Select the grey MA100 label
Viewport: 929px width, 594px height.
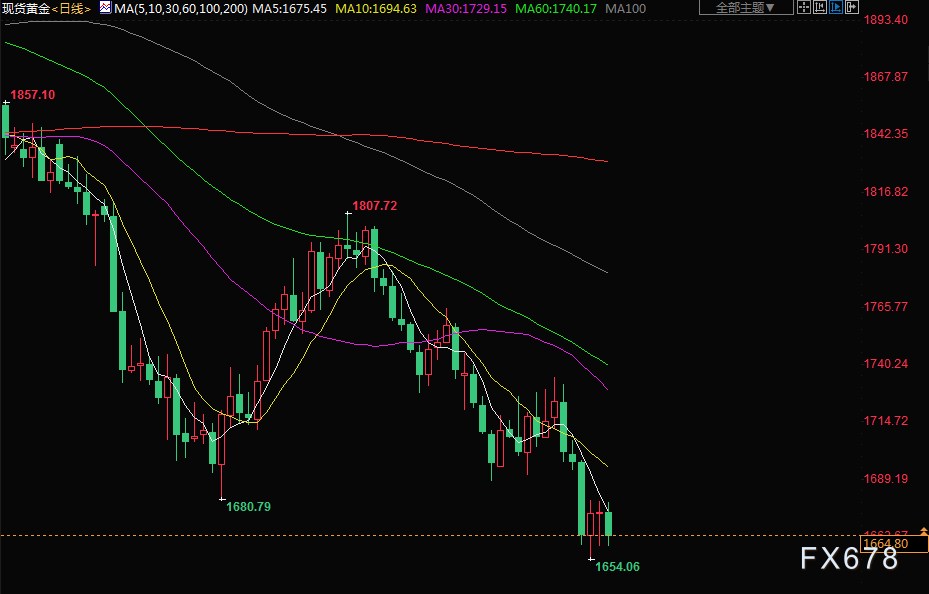(626, 9)
